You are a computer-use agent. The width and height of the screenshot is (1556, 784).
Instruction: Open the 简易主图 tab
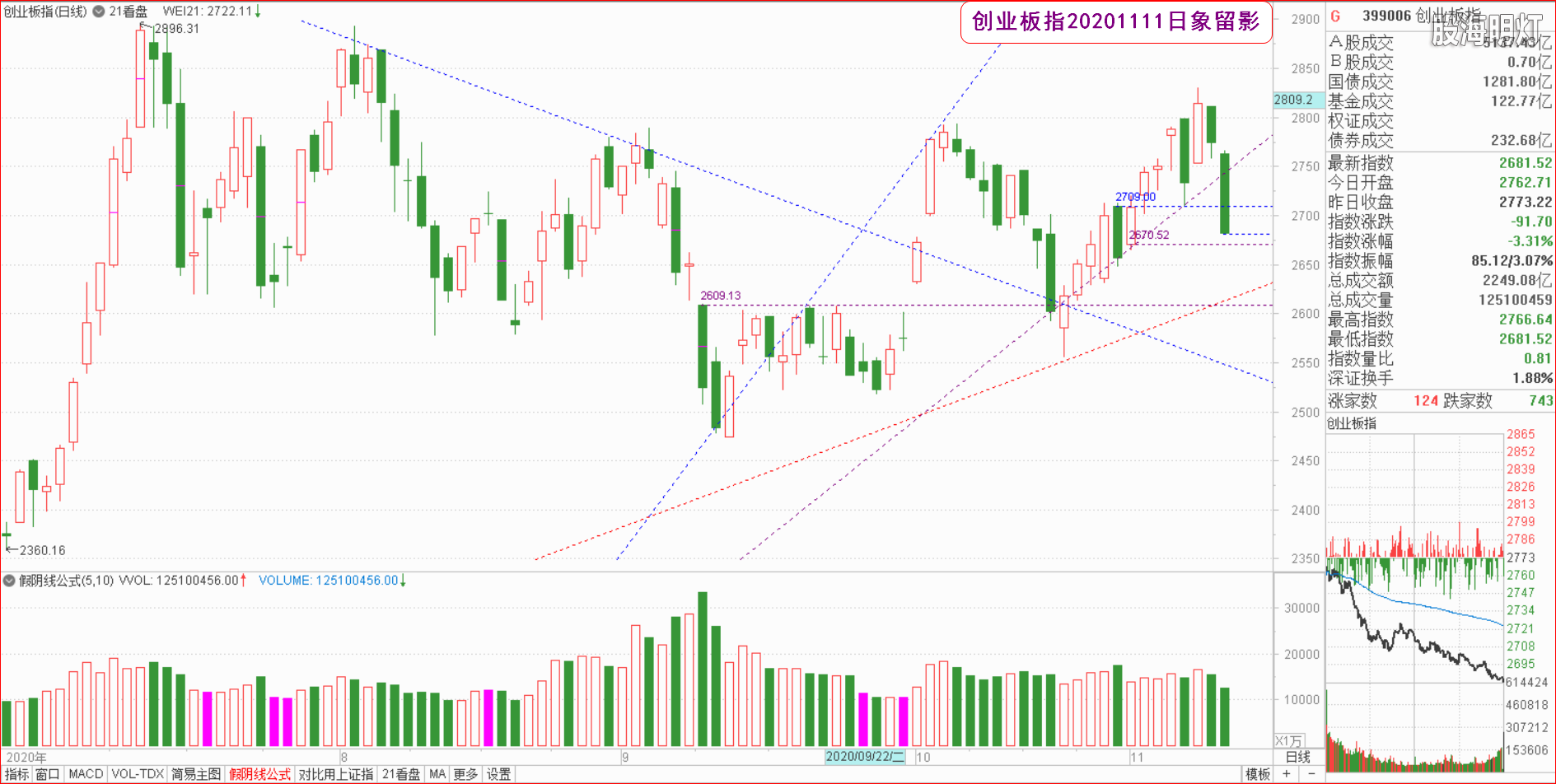tap(196, 775)
